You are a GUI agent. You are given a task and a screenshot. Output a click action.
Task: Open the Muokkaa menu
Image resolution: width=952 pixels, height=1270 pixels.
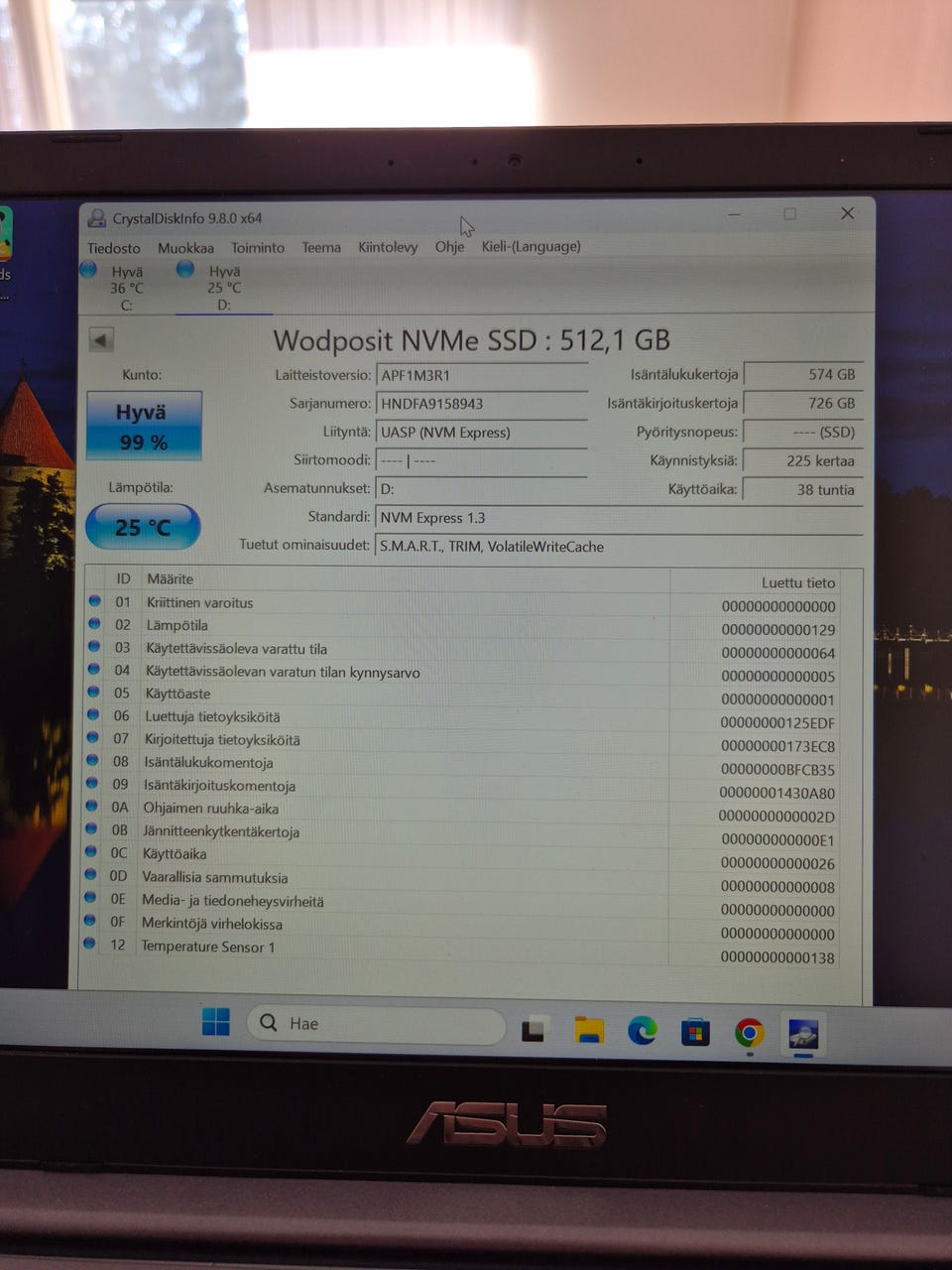[x=185, y=248]
